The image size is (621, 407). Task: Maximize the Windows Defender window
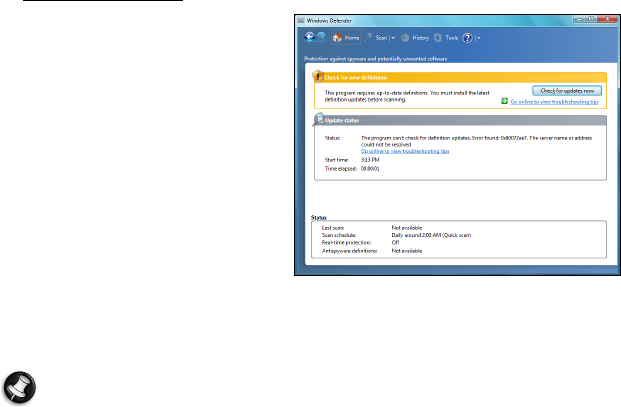591,19
